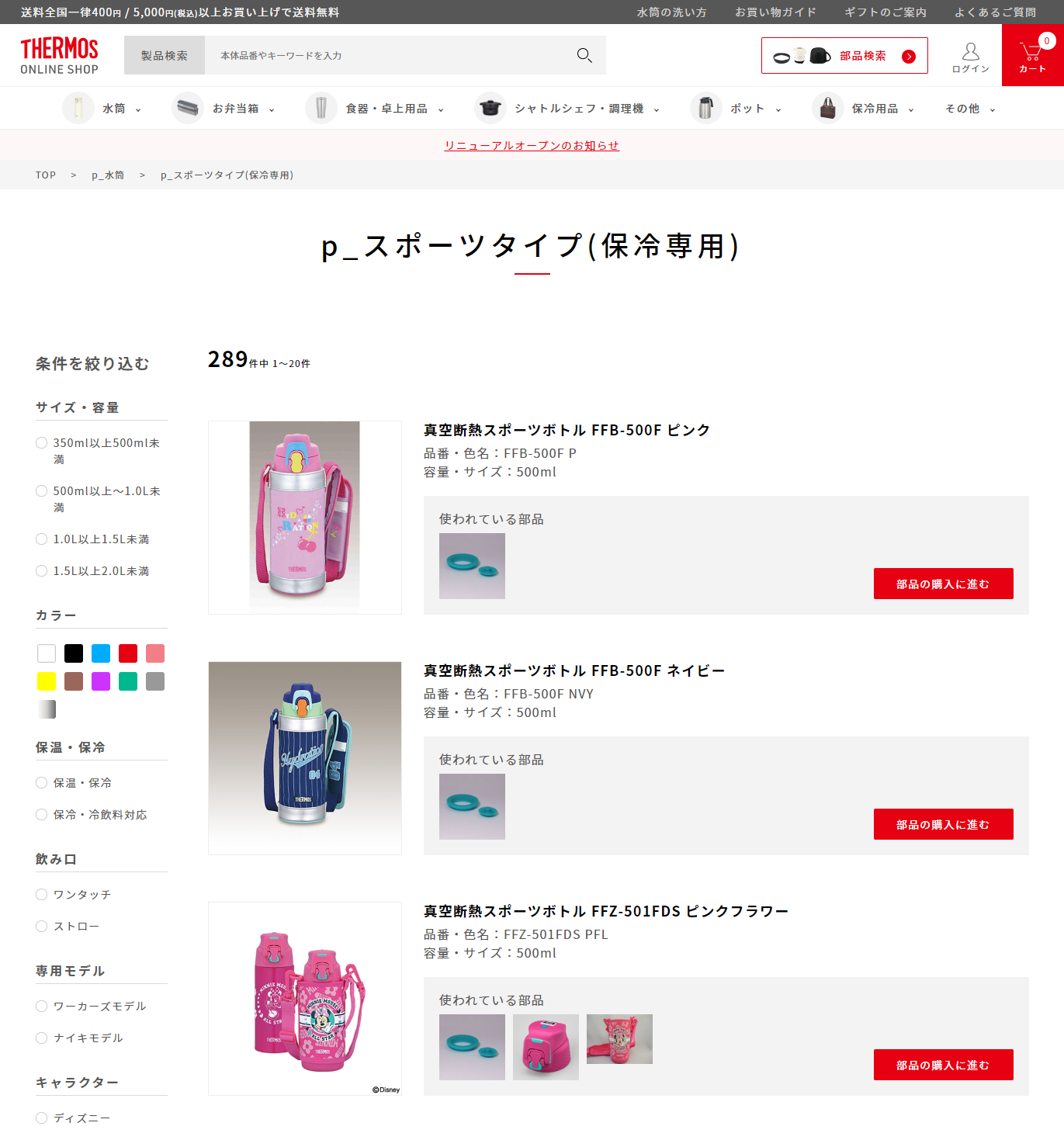
Task: Click the お弁当箱 lunch box icon
Action: (188, 109)
